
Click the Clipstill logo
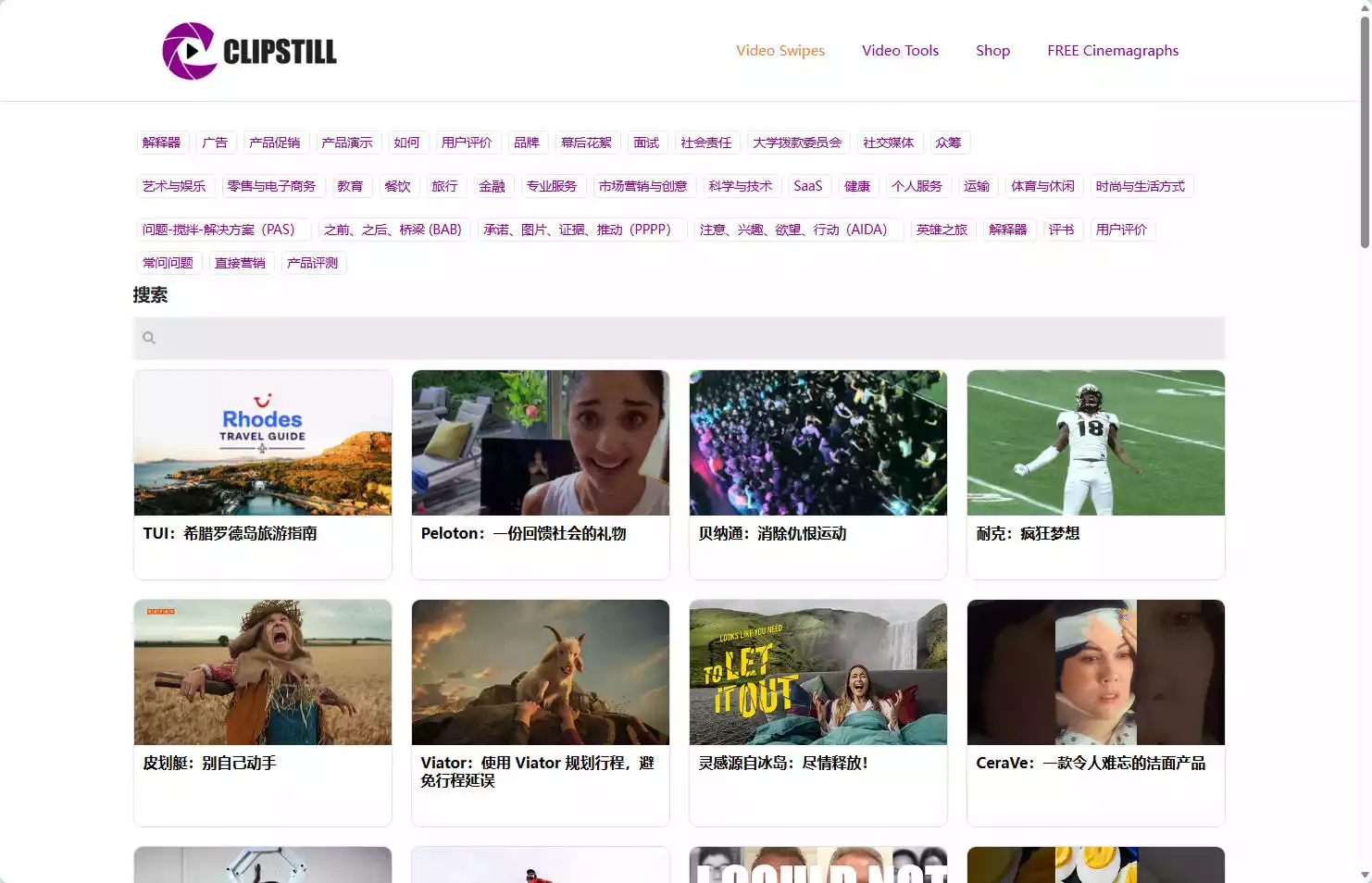(x=250, y=51)
